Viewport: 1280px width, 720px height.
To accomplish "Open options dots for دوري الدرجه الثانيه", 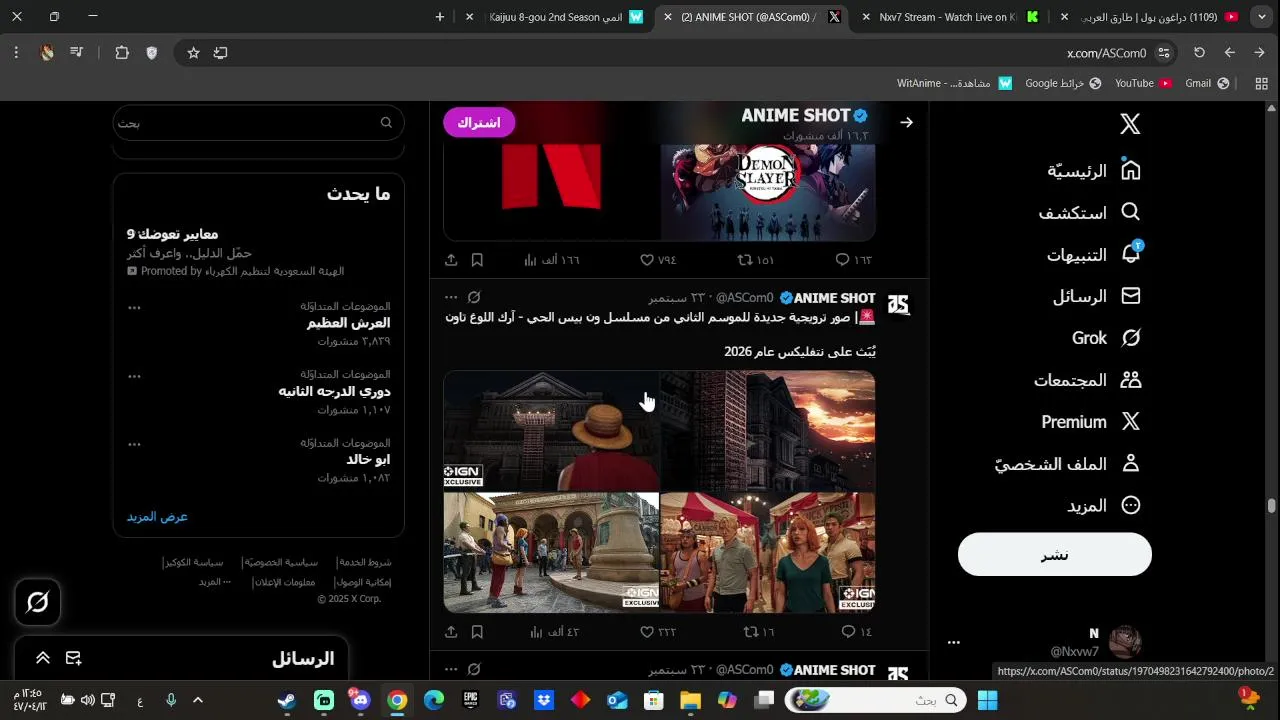I will coord(134,377).
